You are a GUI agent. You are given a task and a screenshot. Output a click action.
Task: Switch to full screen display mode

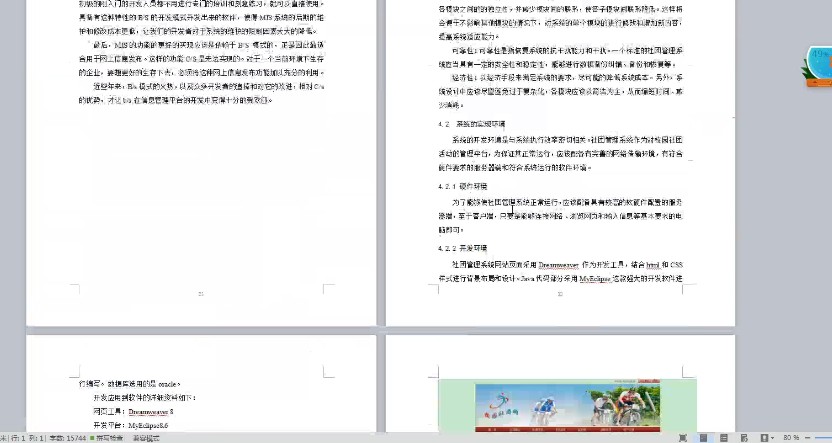point(683,438)
